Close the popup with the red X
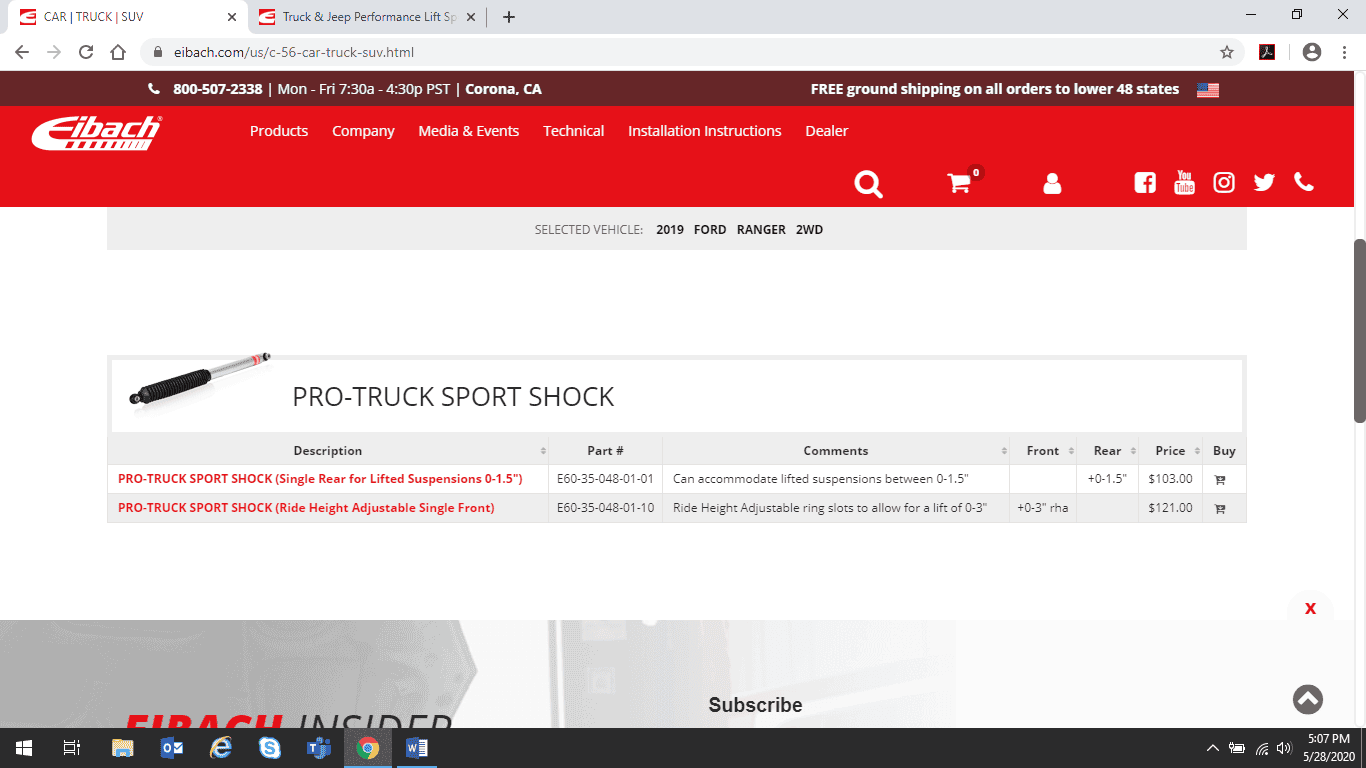This screenshot has width=1366, height=768. click(1310, 608)
